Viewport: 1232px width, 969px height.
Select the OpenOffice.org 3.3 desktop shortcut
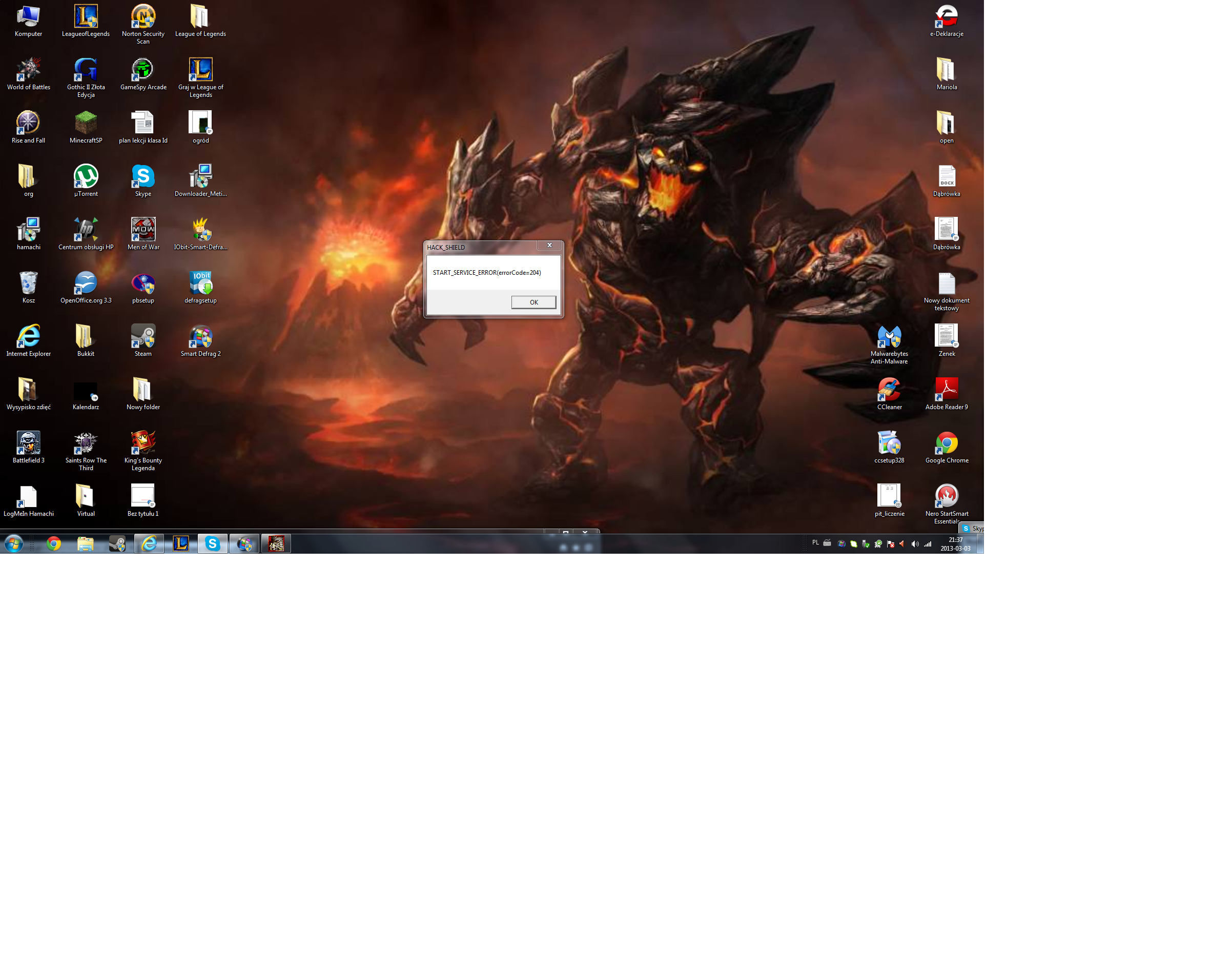[x=86, y=288]
